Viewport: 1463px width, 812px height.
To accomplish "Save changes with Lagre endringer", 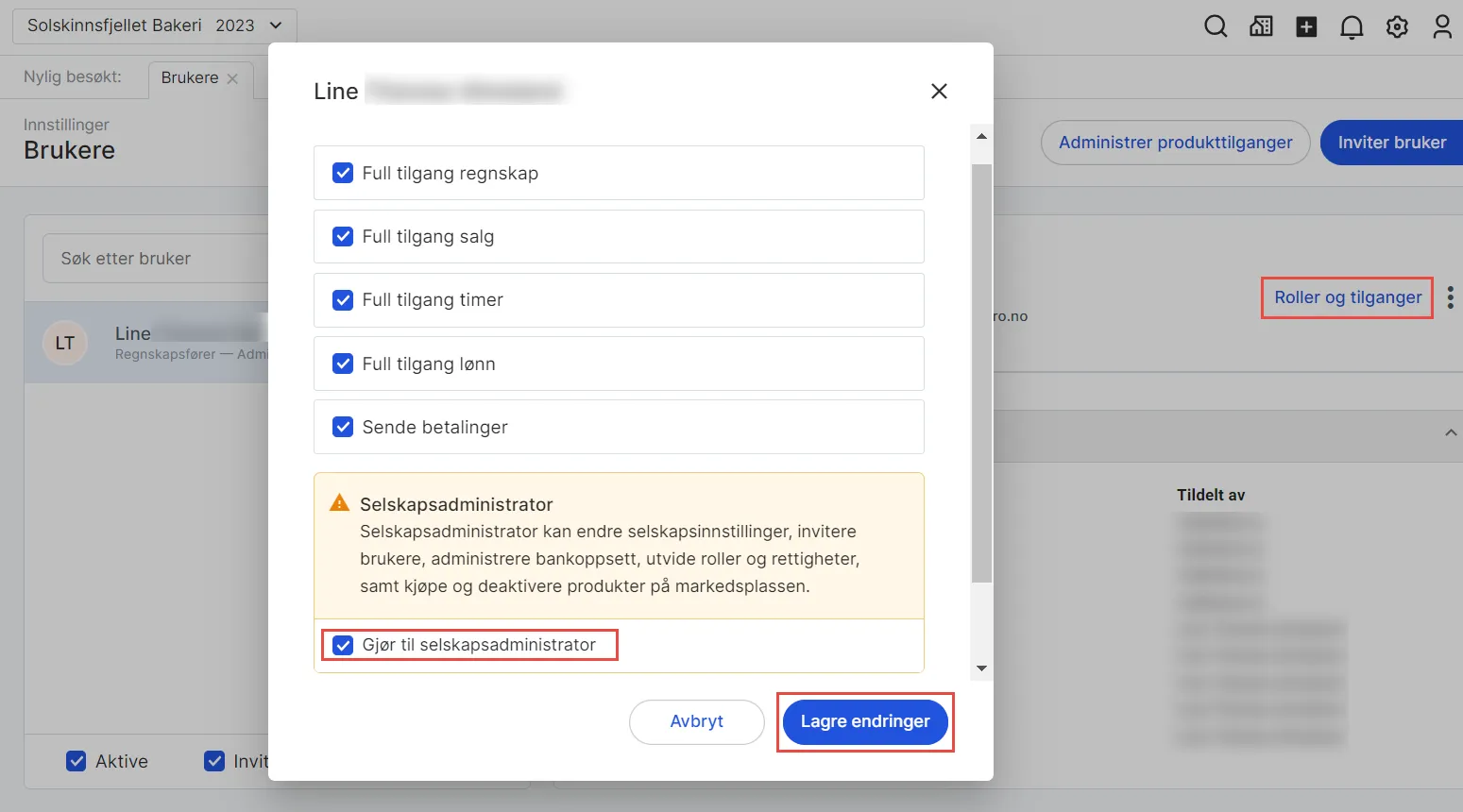I will 863,721.
